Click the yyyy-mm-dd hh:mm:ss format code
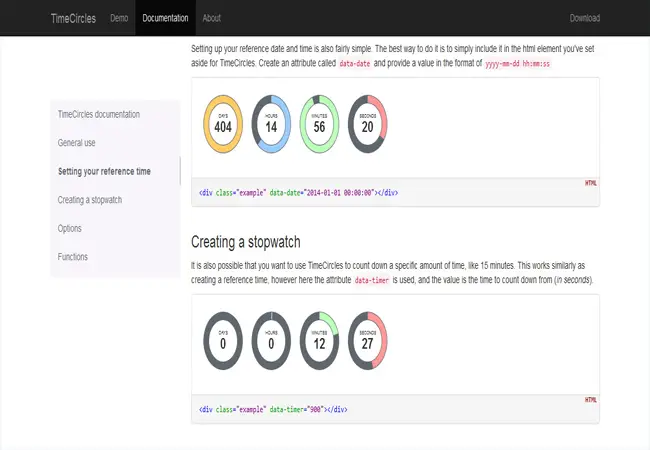The image size is (650, 450). click(x=517, y=64)
